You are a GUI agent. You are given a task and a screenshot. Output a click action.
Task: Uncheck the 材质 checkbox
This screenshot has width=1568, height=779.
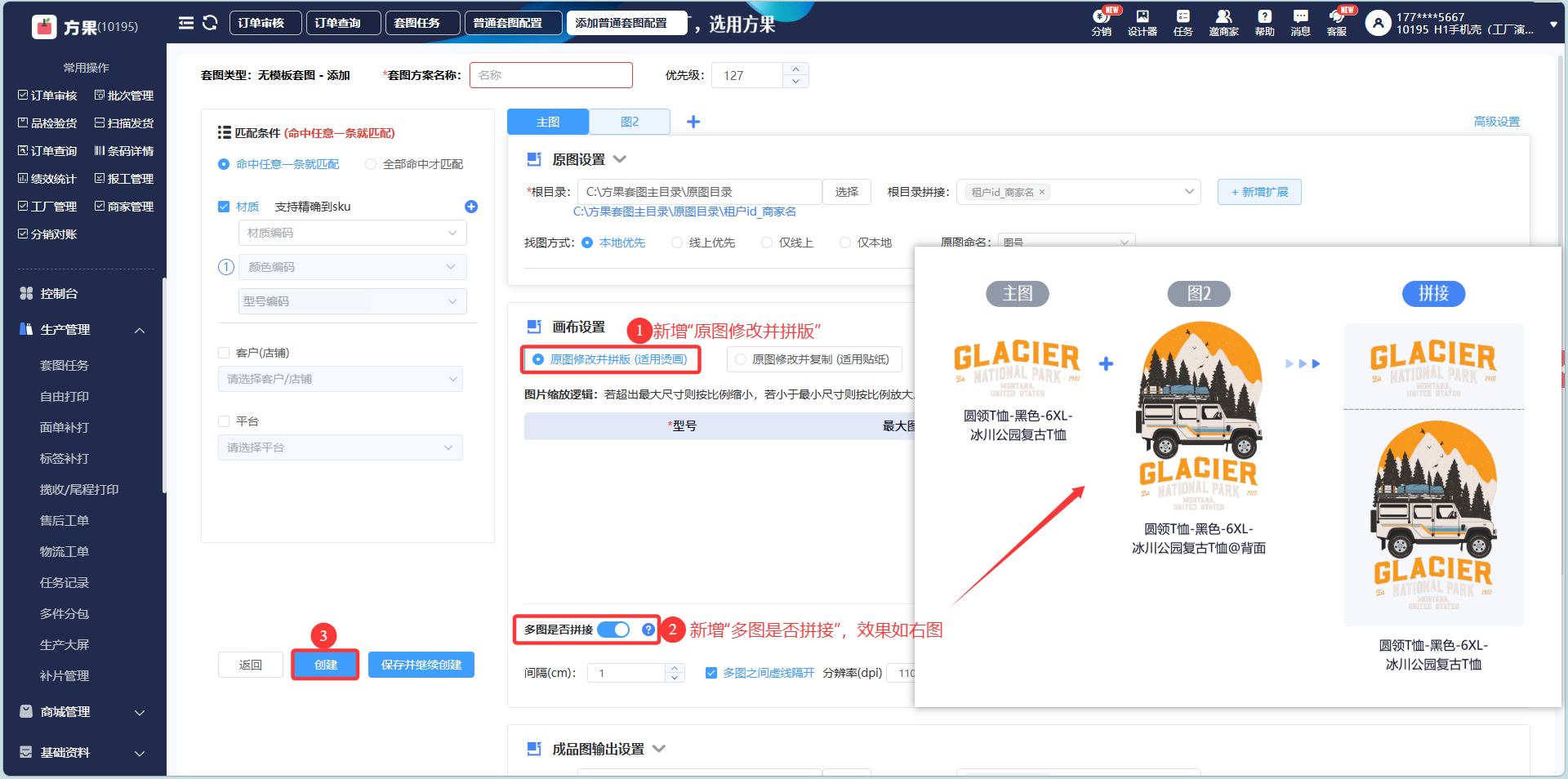tap(224, 207)
